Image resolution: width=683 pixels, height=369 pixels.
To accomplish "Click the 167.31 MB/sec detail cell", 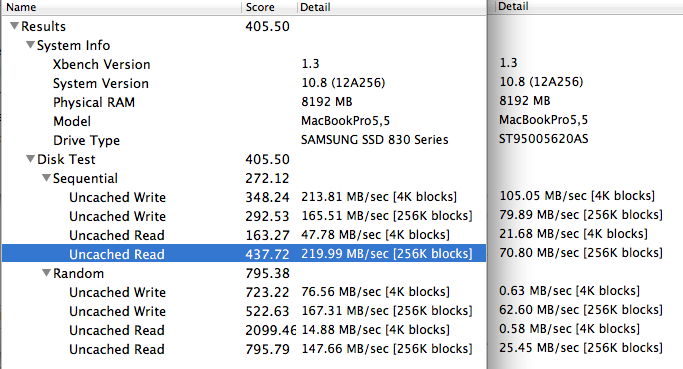I will click(387, 311).
